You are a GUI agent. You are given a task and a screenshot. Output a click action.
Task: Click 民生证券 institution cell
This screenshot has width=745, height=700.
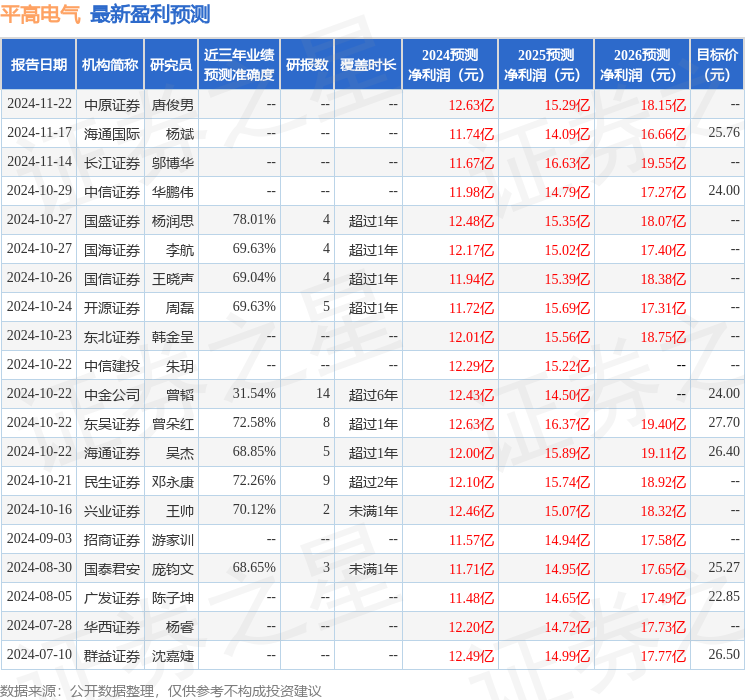pos(112,481)
